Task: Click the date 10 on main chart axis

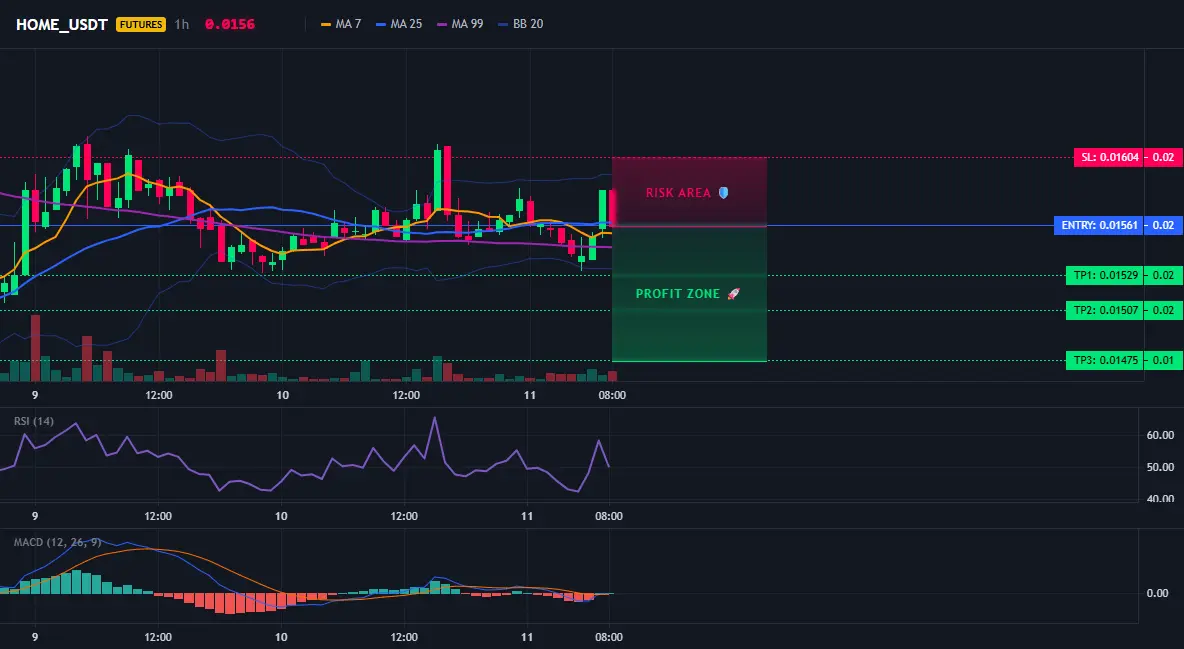Action: click(x=282, y=395)
